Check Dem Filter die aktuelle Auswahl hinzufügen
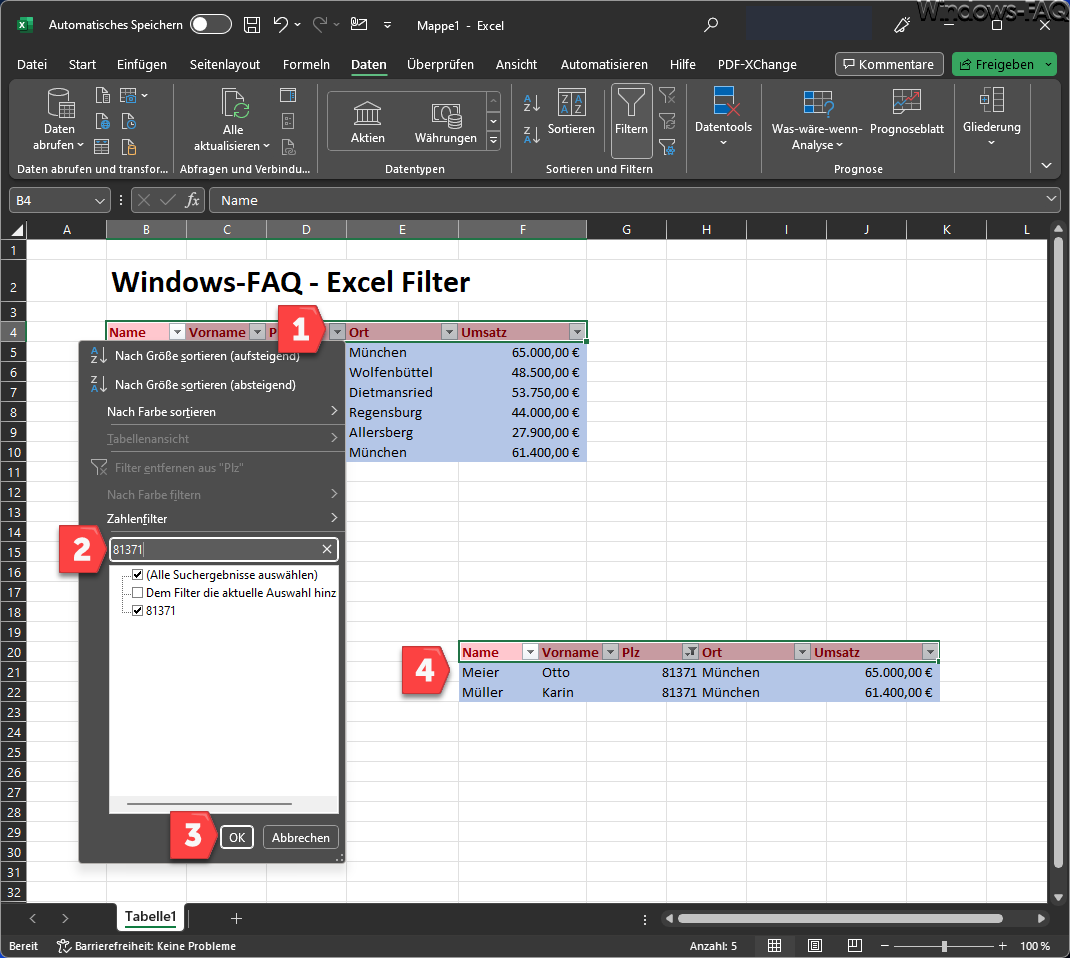1070x958 pixels. (138, 592)
